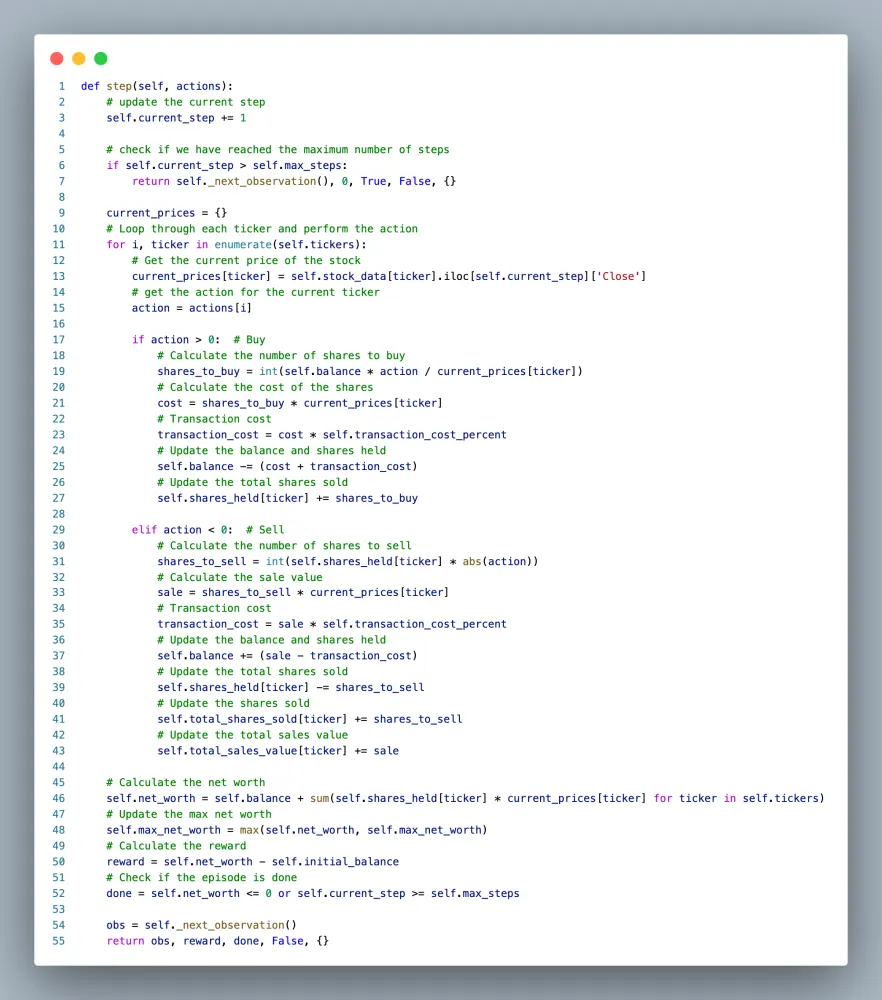The width and height of the screenshot is (882, 1000).
Task: Click '# Check if the episode is done' comment
Action: (202, 878)
